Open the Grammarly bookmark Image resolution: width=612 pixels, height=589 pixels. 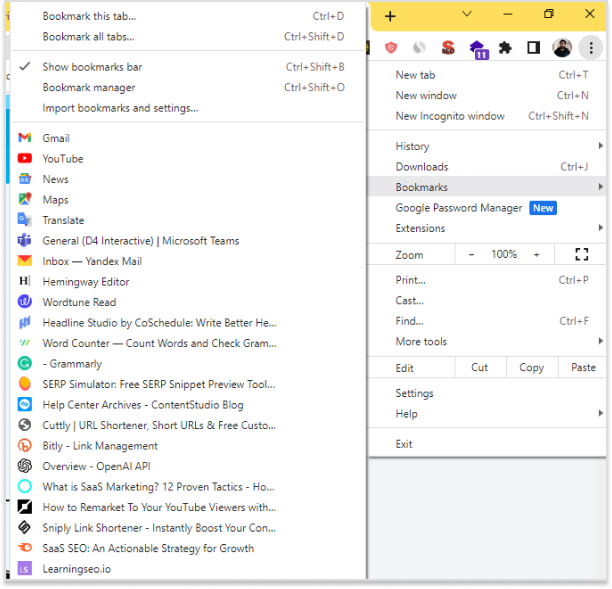(187, 364)
